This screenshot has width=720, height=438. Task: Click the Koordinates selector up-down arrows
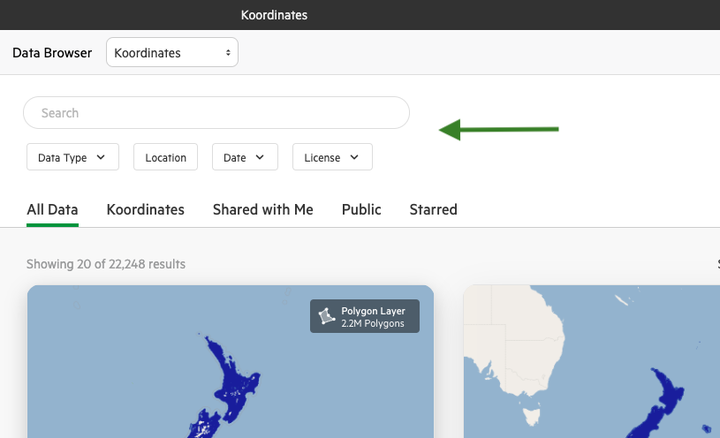(228, 53)
